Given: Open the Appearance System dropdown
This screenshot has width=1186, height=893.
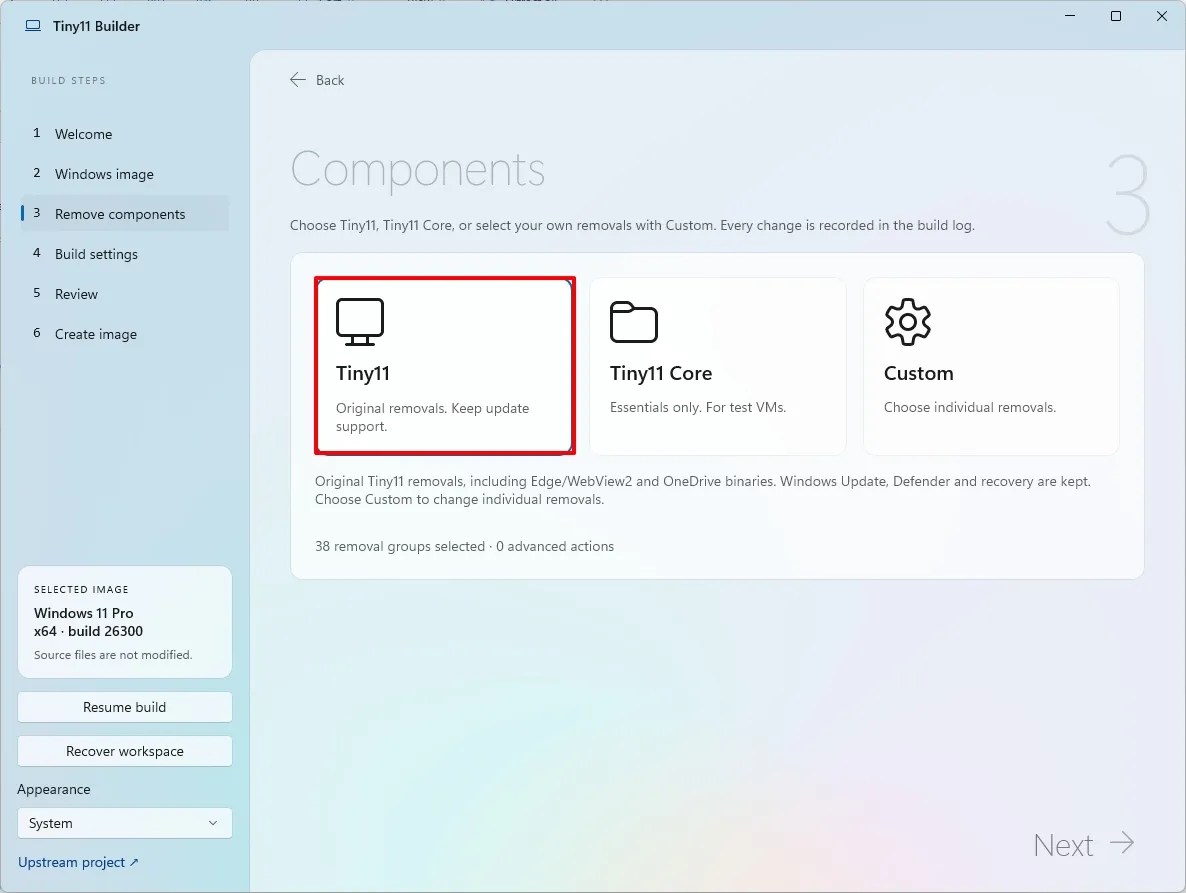Looking at the screenshot, I should click(125, 823).
